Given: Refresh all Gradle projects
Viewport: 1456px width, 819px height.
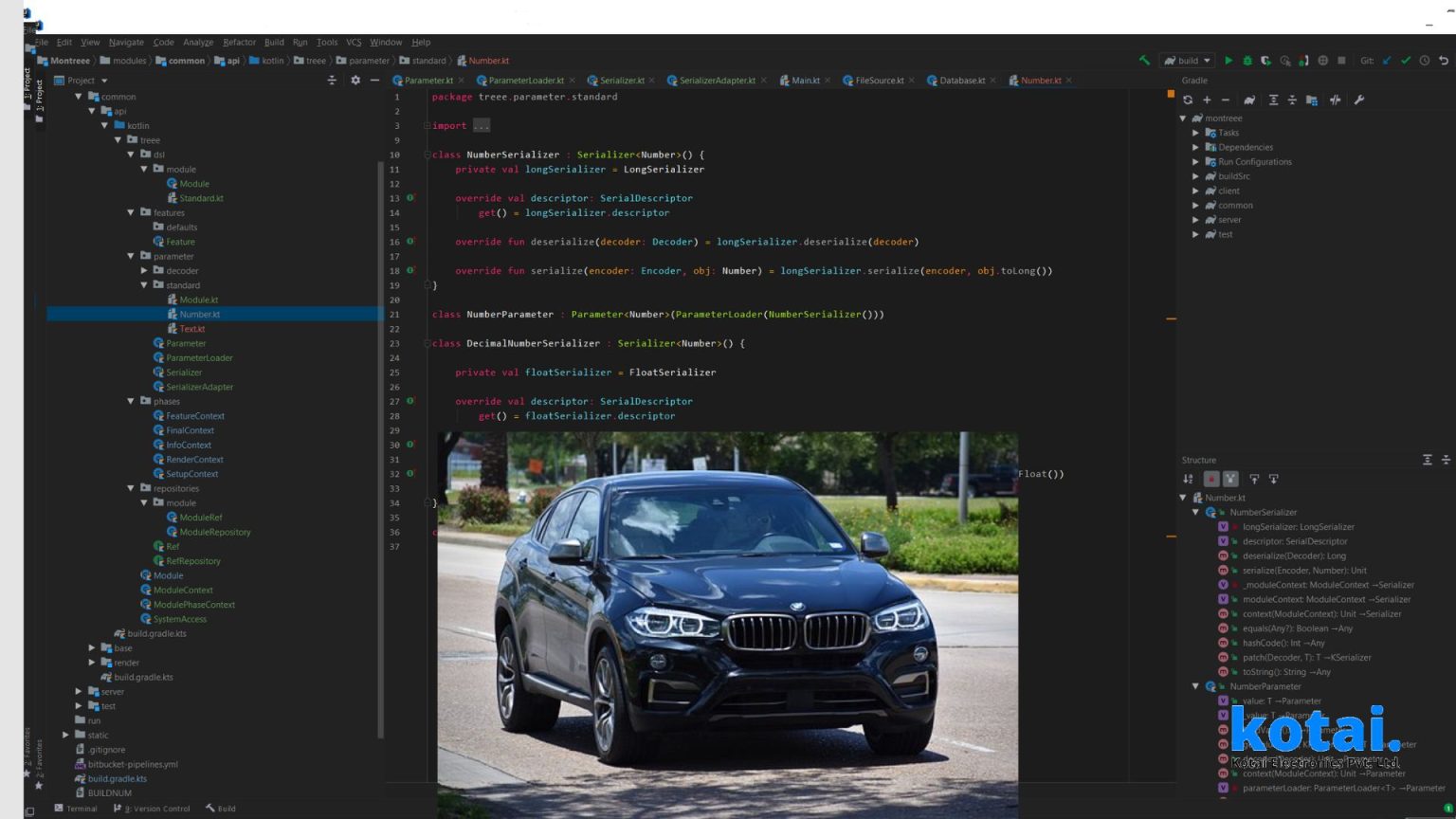Looking at the screenshot, I should pyautogui.click(x=1188, y=100).
